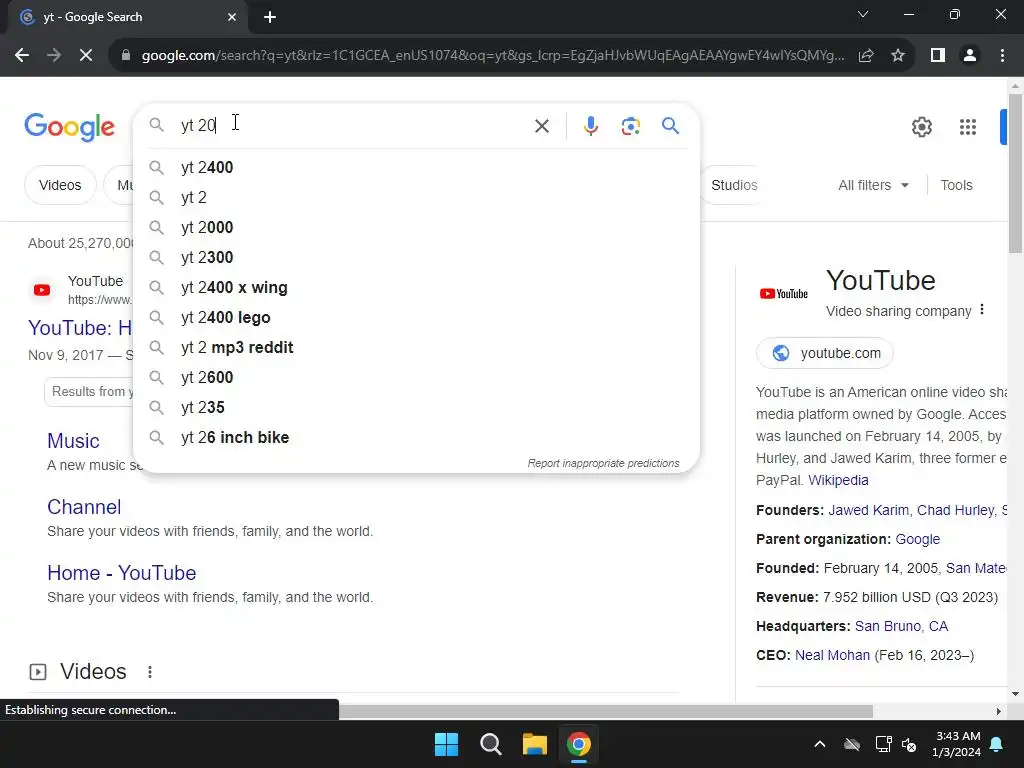Open the Wikipedia link

point(838,480)
